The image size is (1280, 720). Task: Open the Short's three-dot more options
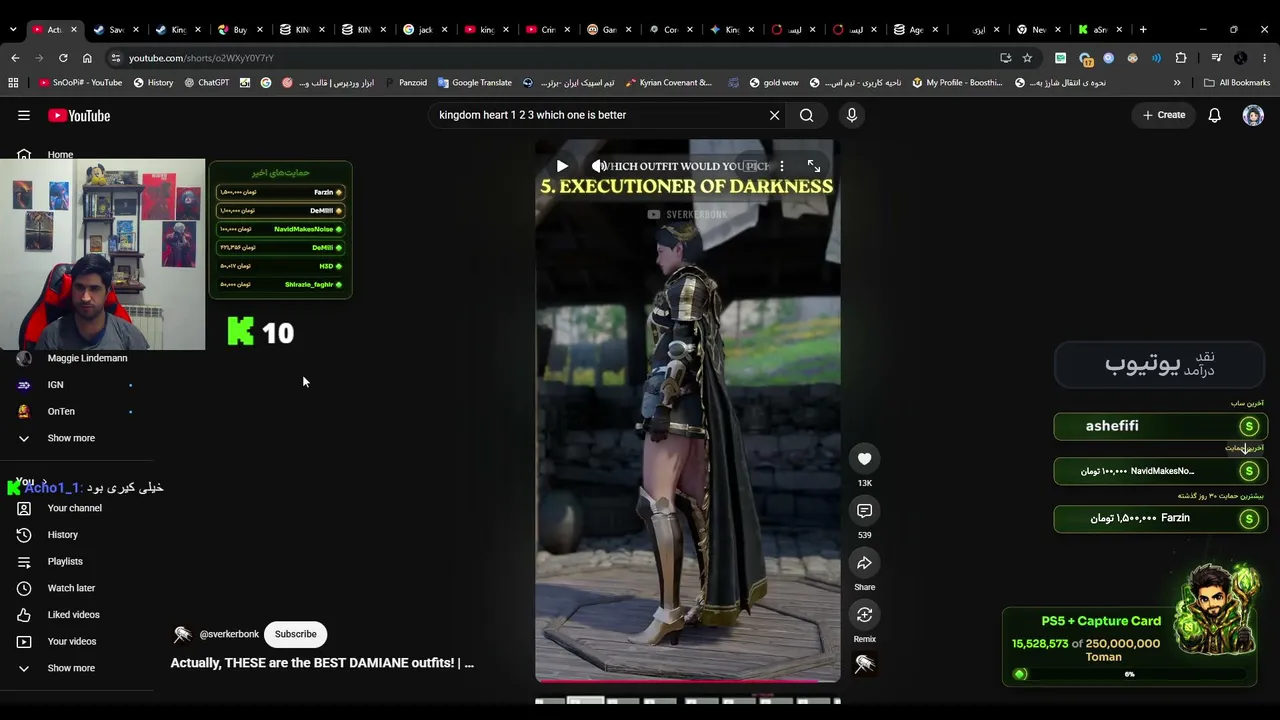click(x=782, y=166)
